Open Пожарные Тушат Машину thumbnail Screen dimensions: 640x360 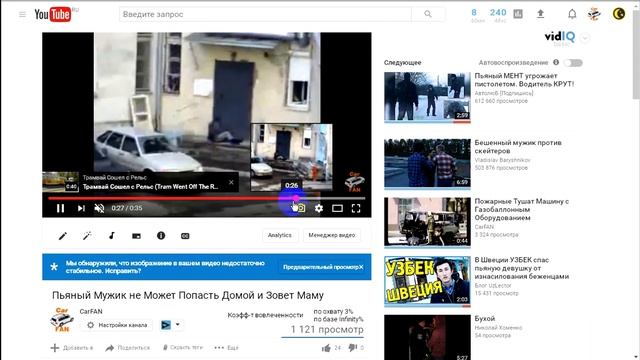click(427, 222)
